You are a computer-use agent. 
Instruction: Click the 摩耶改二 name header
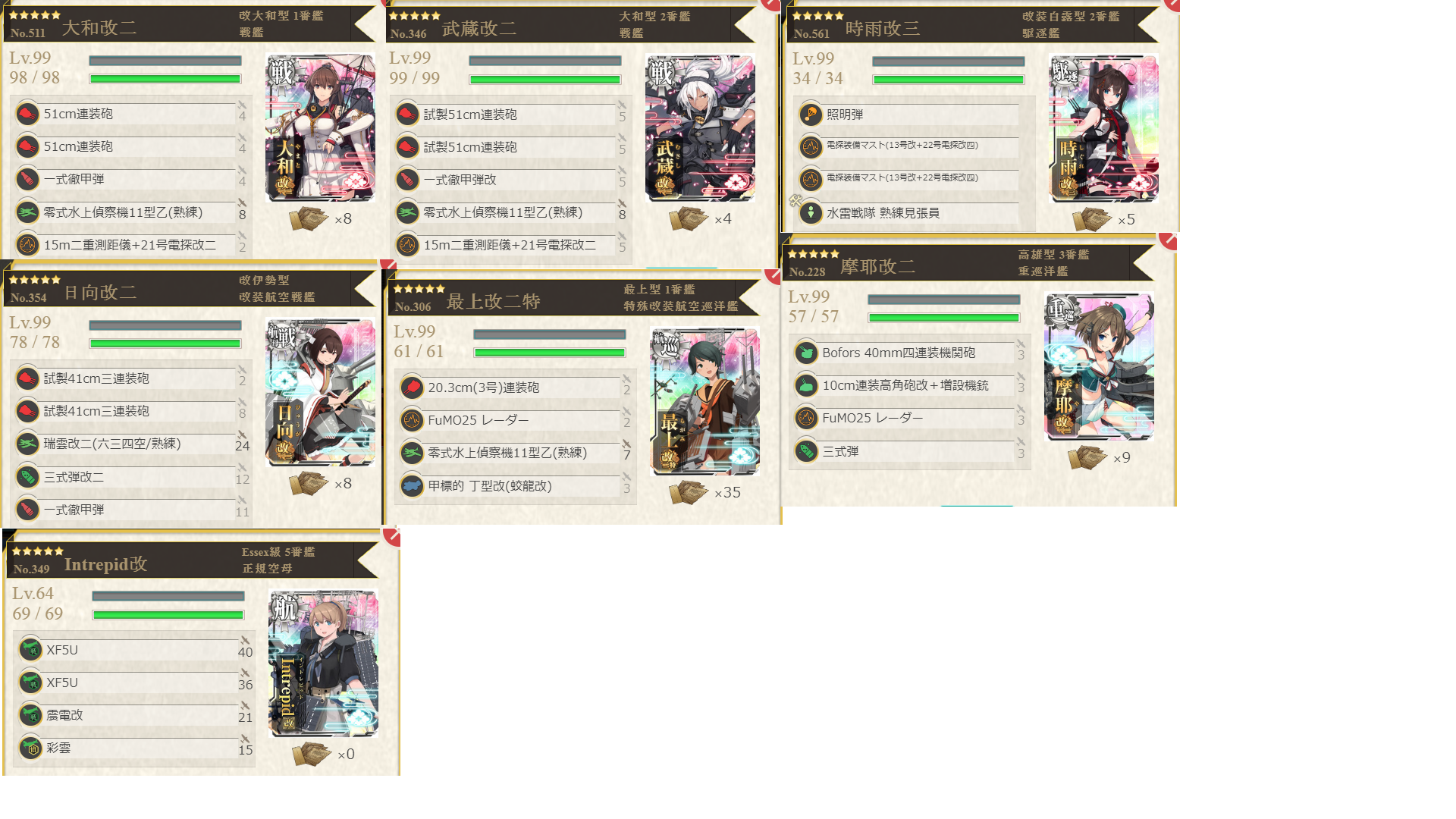point(877,267)
